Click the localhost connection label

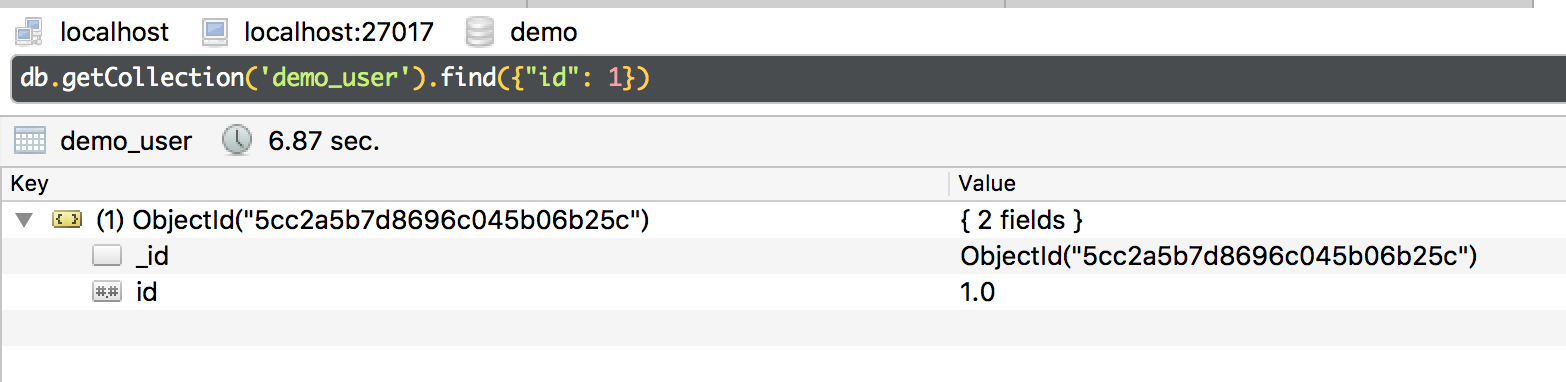pos(115,33)
